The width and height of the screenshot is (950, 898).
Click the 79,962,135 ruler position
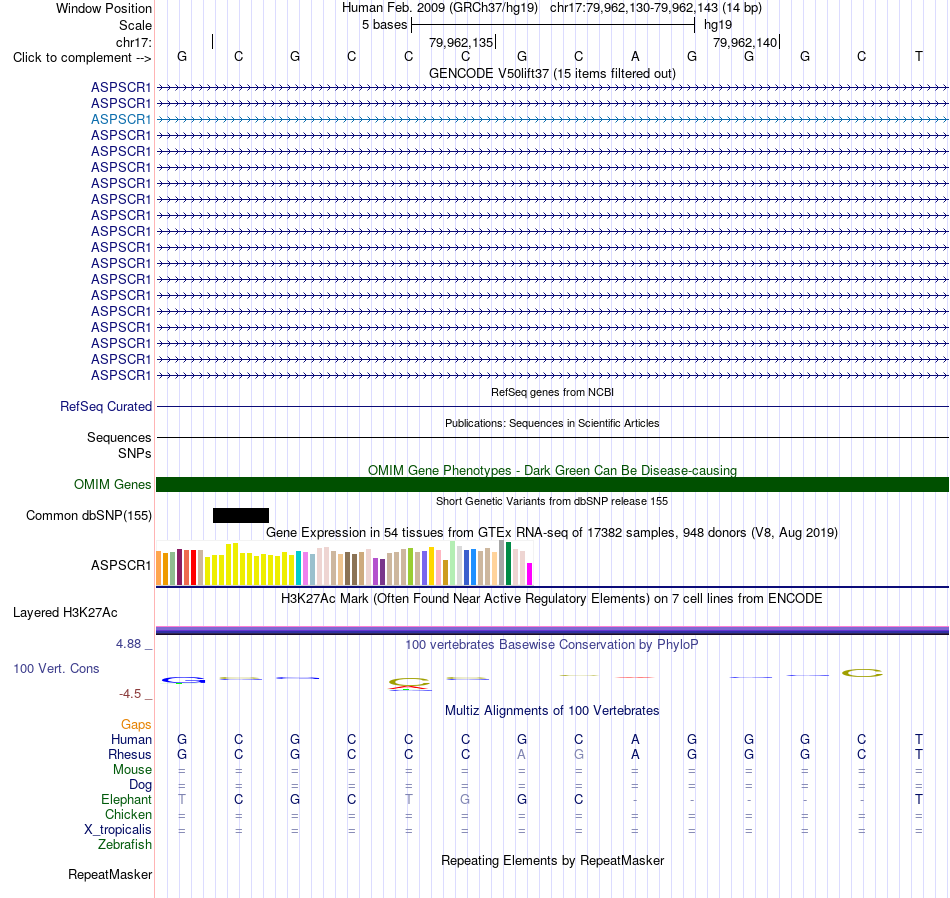(461, 42)
